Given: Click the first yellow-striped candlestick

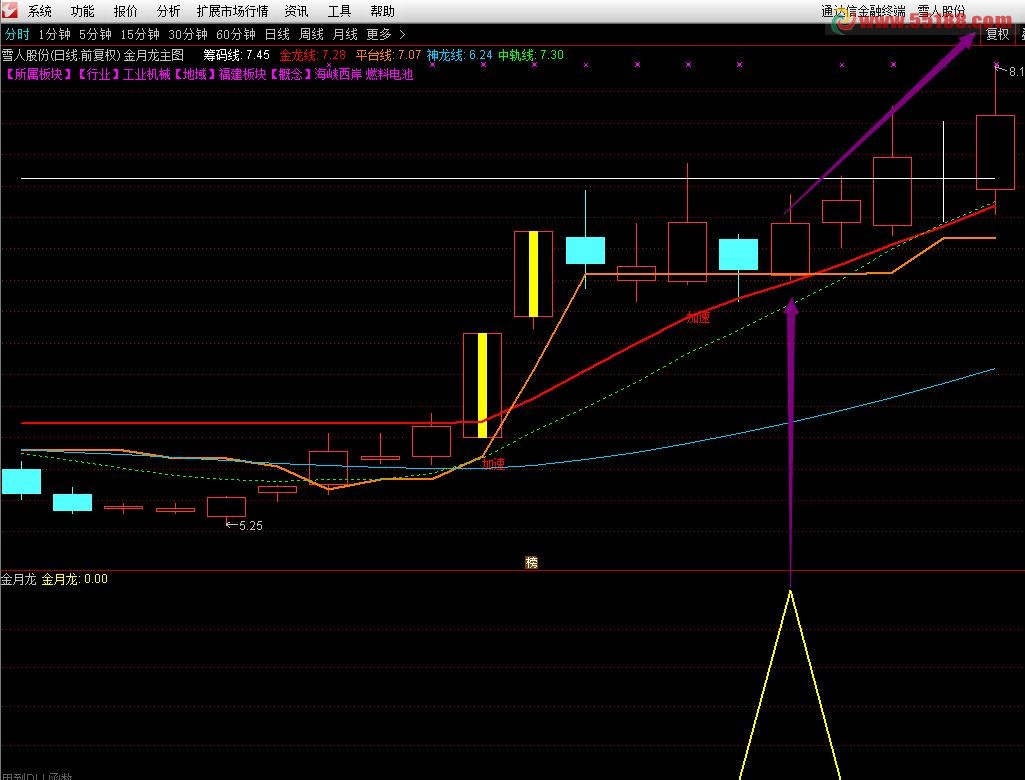Looking at the screenshot, I should tap(482, 385).
